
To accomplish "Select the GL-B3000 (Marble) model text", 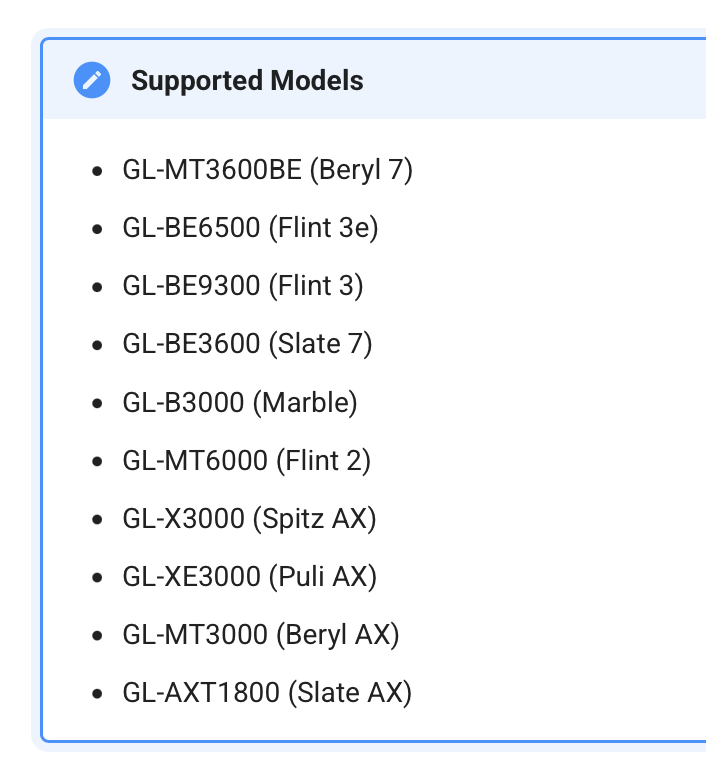I will (x=240, y=402).
